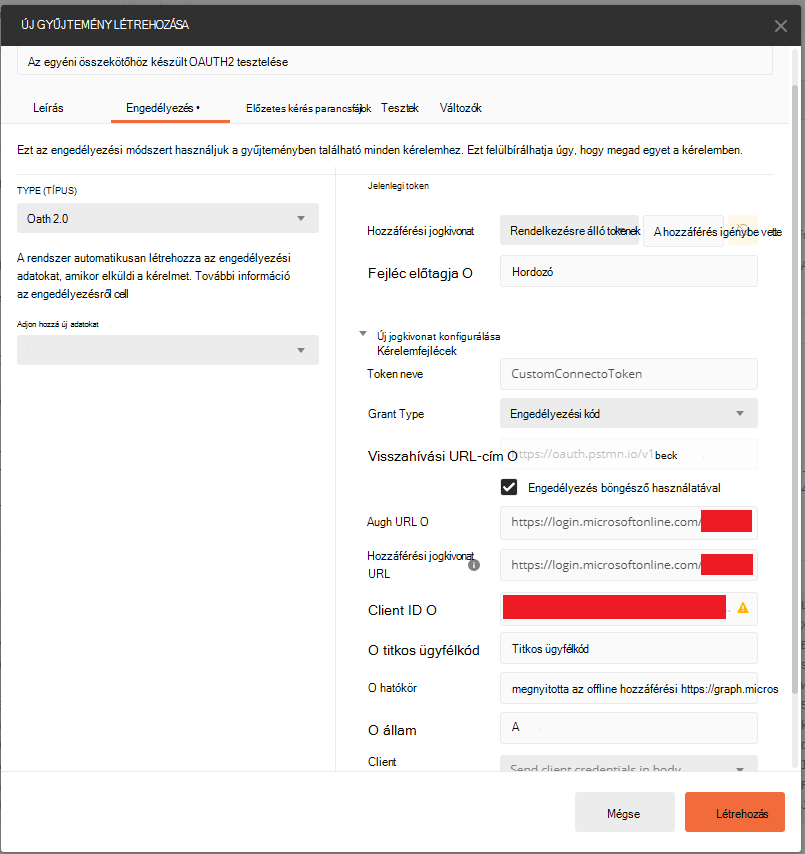Click the Titkos ügyfélkód input field
This screenshot has width=805, height=854.
(x=629, y=648)
